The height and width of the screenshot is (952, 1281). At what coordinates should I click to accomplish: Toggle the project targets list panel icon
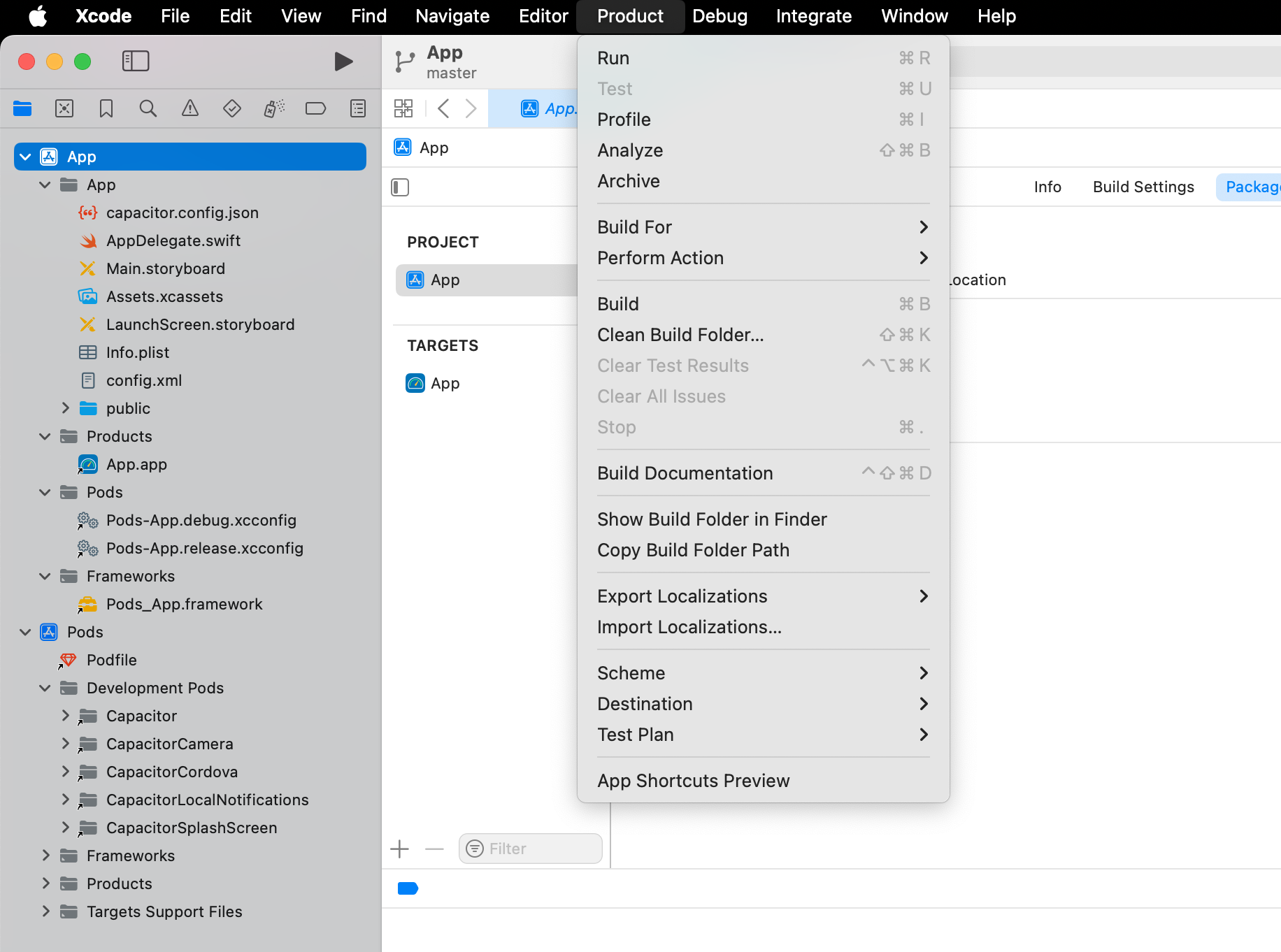pos(400,187)
